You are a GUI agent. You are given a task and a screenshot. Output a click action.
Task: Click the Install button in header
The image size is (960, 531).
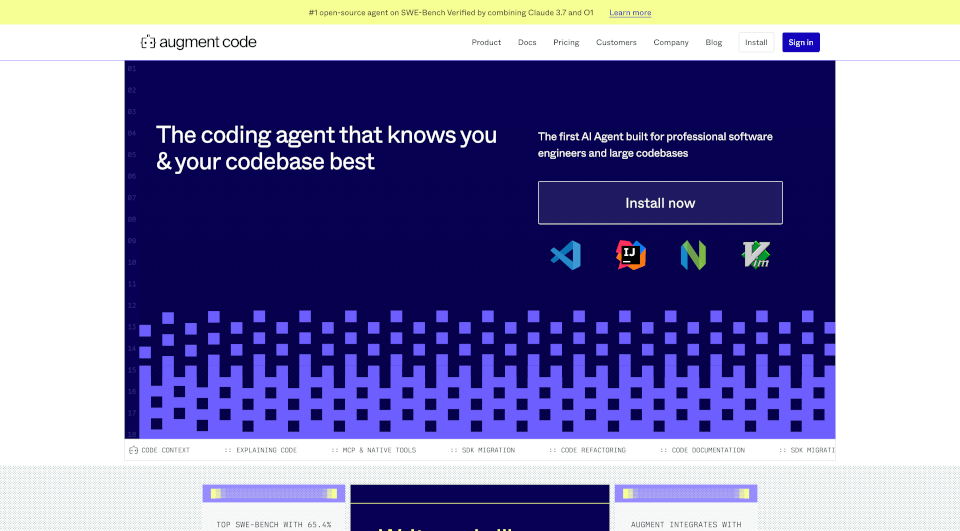click(x=756, y=42)
